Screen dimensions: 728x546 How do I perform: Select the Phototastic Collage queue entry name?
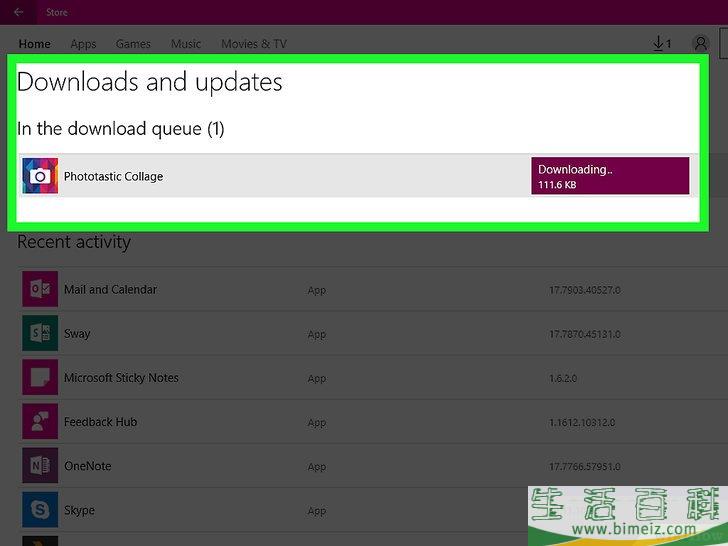point(113,176)
